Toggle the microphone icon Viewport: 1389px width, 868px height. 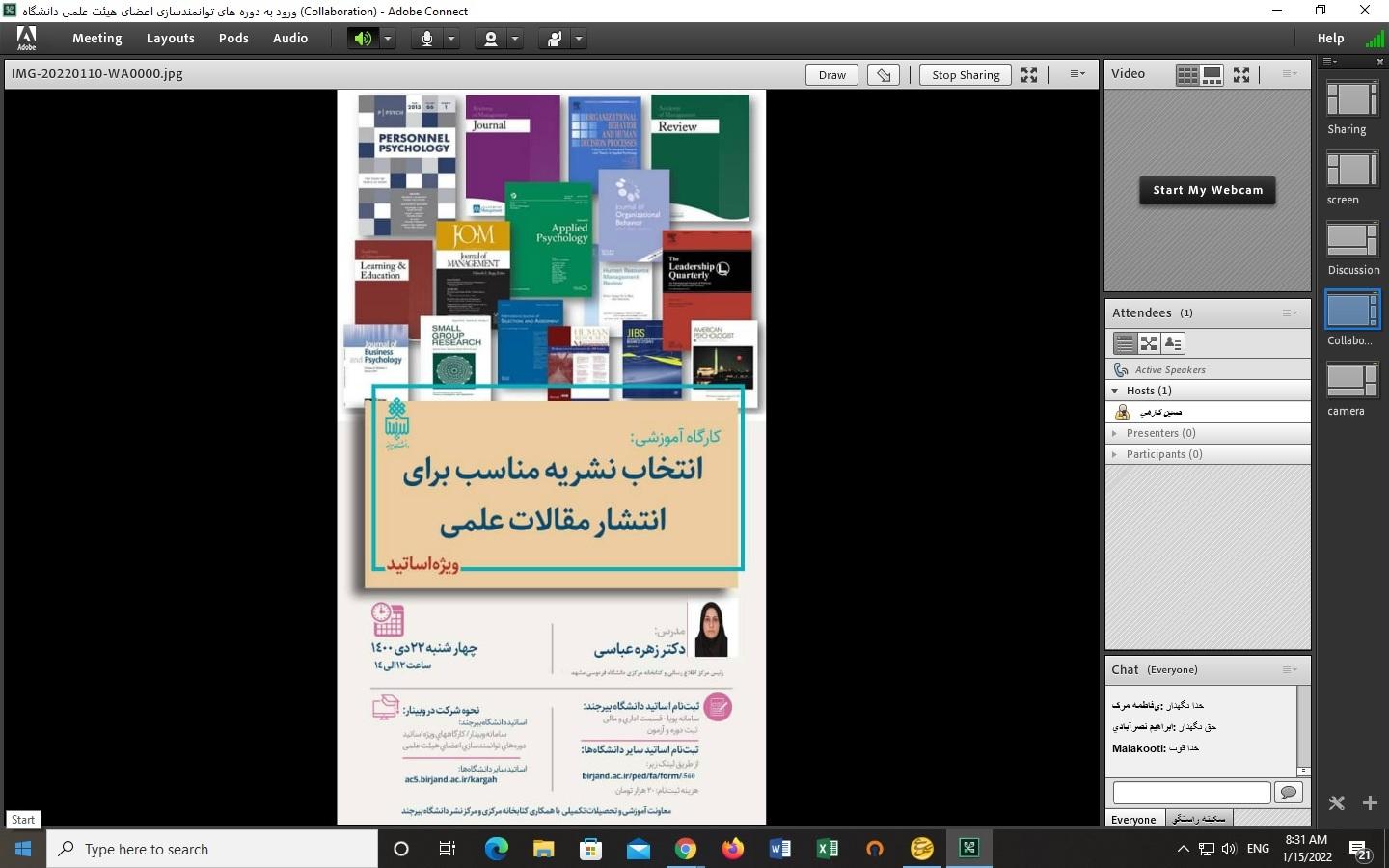pyautogui.click(x=426, y=39)
